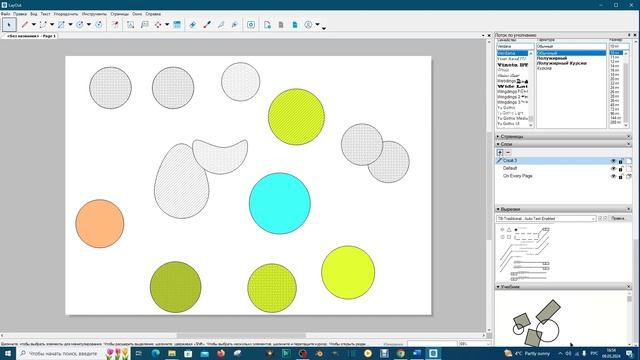Open the Упорядочить menu
Screen dimensions: 640x360
[66, 14]
